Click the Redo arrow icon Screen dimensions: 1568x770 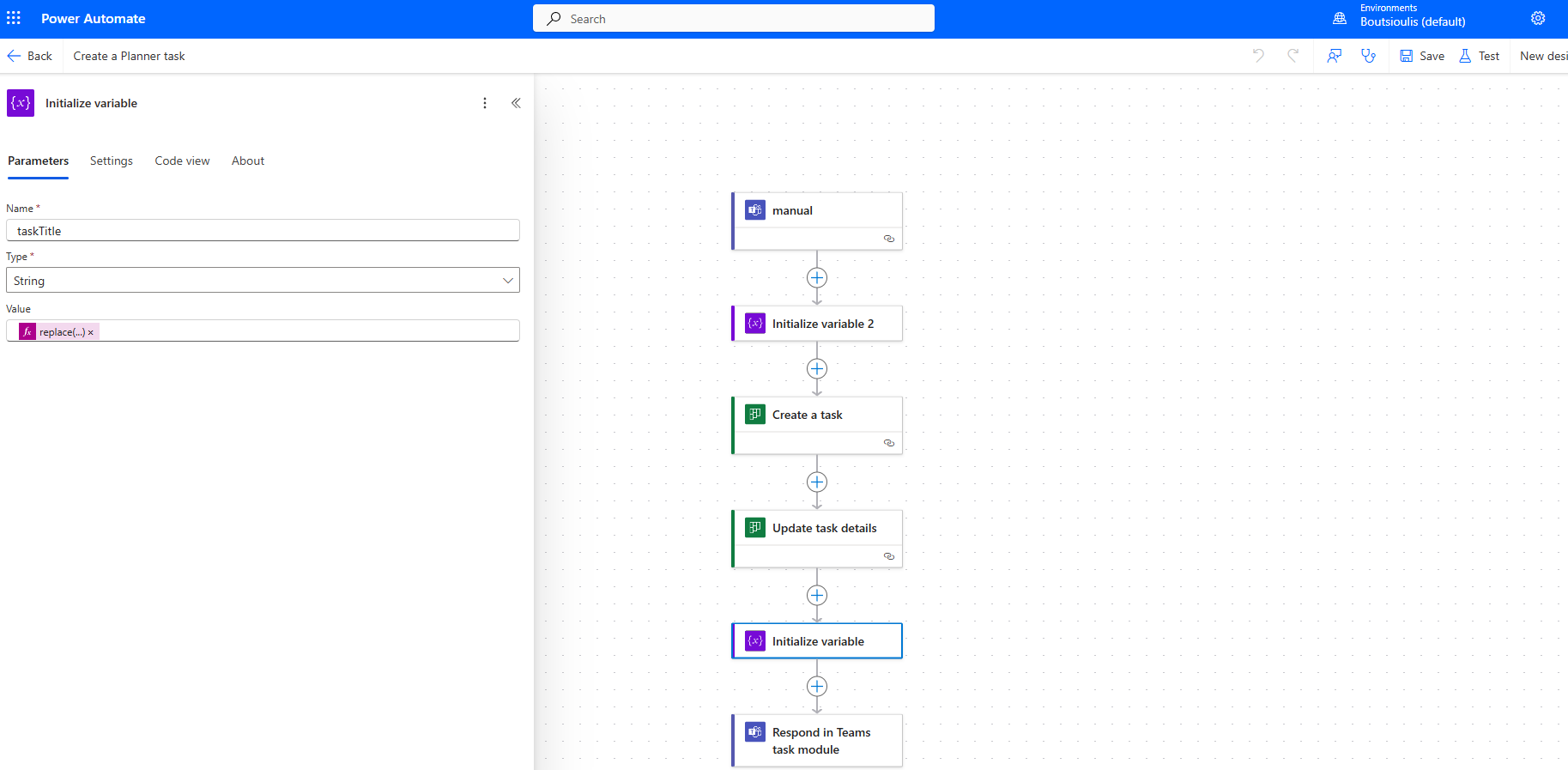point(1293,56)
